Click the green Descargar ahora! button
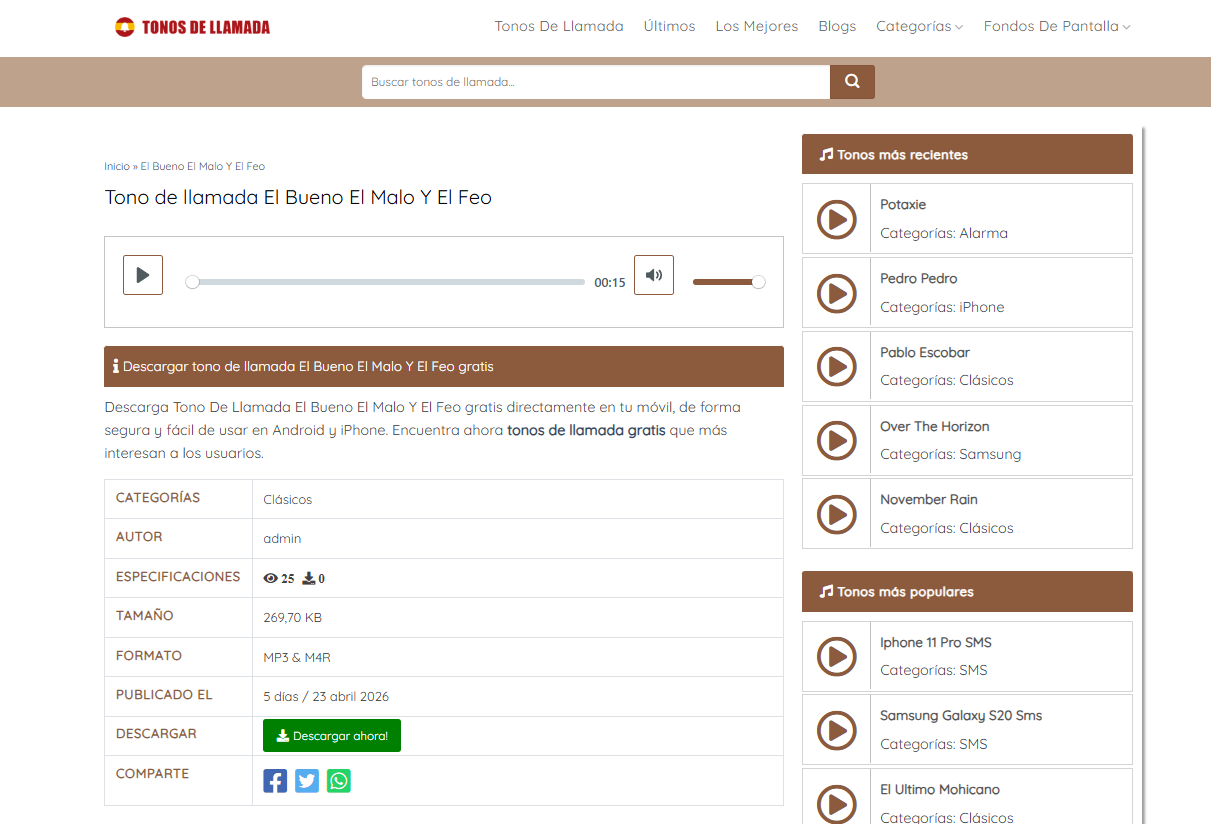The width and height of the screenshot is (1211, 824). pos(332,736)
